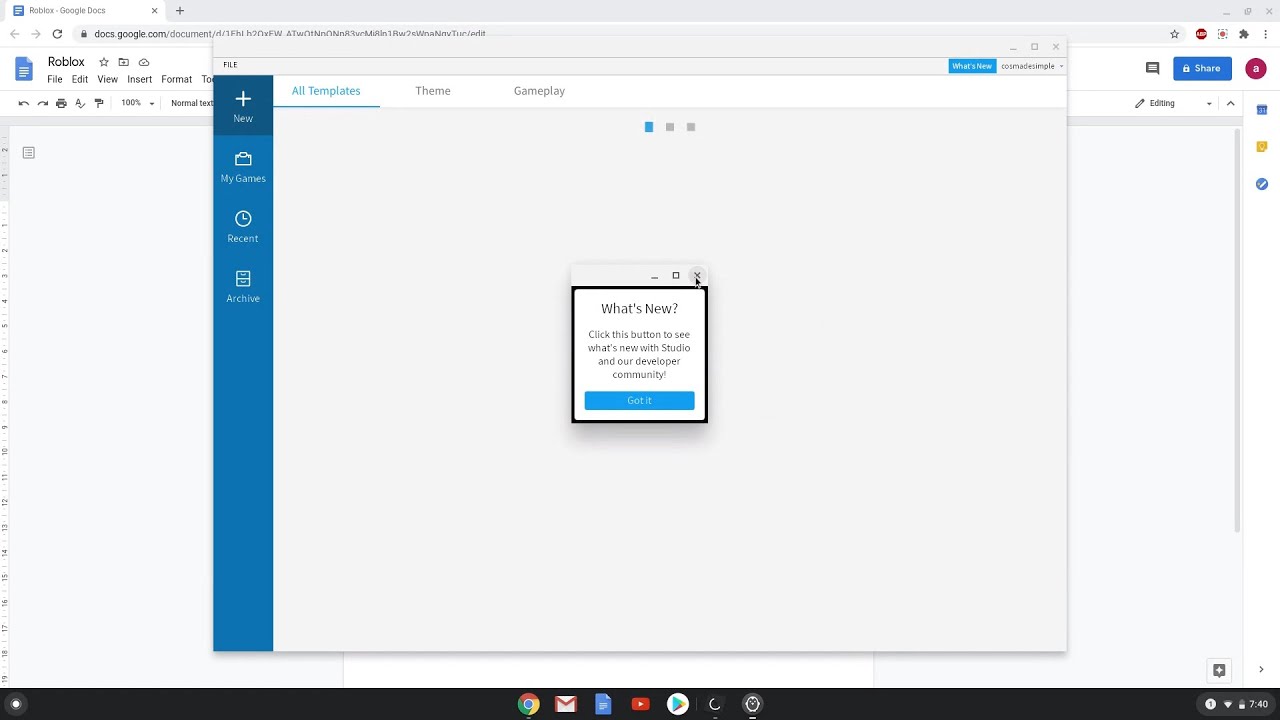The width and height of the screenshot is (1280, 720).
Task: Click the Roblox document title
Action: pyautogui.click(x=66, y=62)
